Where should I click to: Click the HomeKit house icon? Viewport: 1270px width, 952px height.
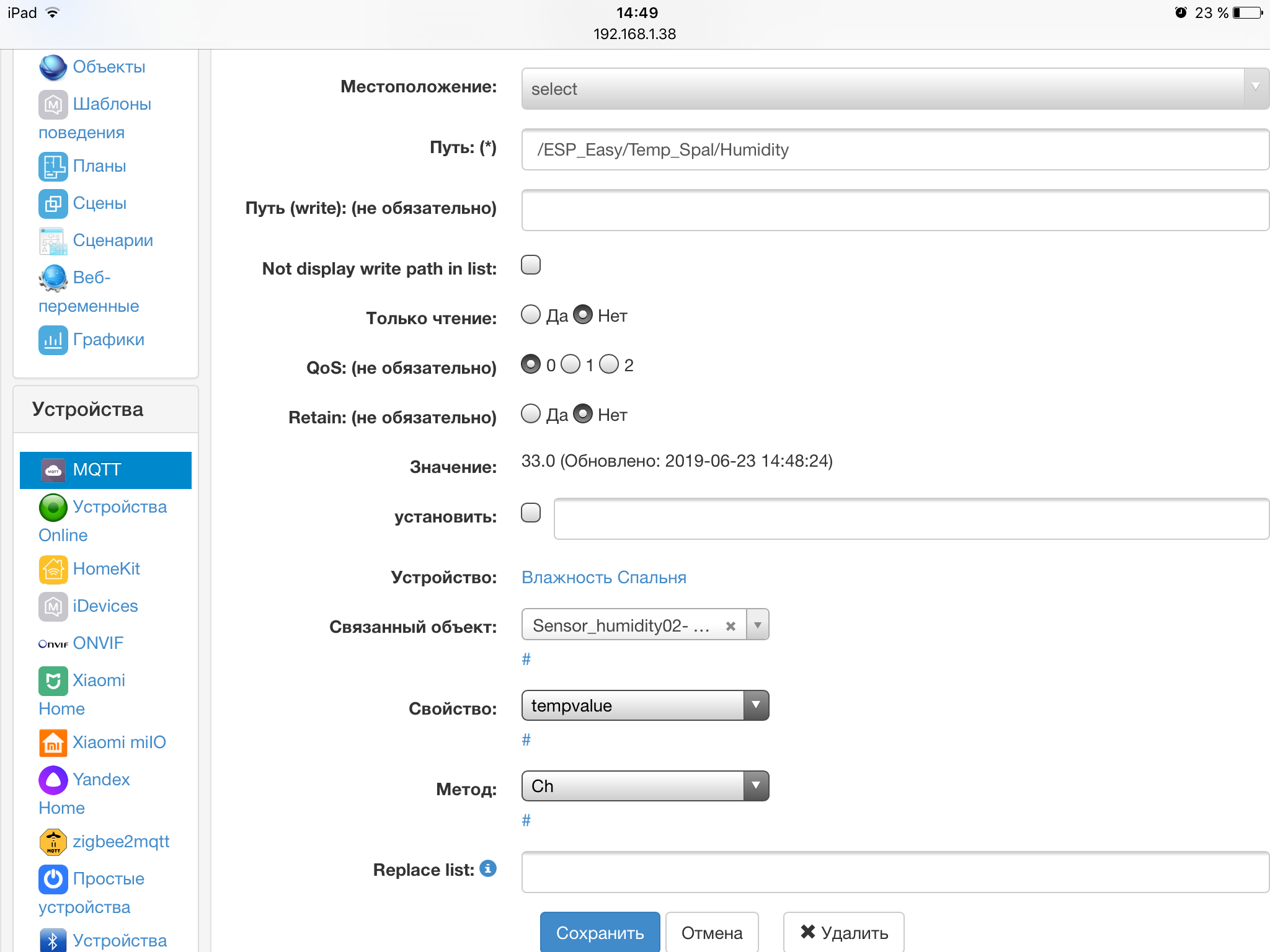(53, 569)
